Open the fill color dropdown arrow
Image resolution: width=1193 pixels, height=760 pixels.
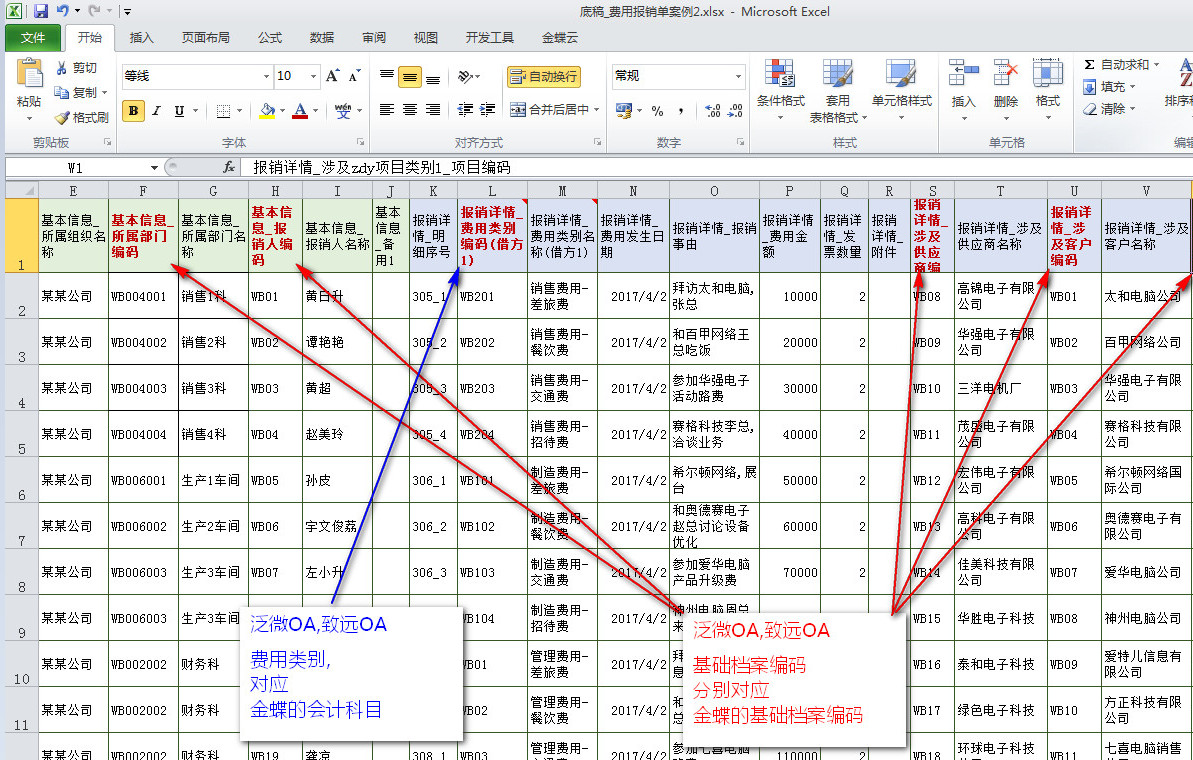point(282,111)
